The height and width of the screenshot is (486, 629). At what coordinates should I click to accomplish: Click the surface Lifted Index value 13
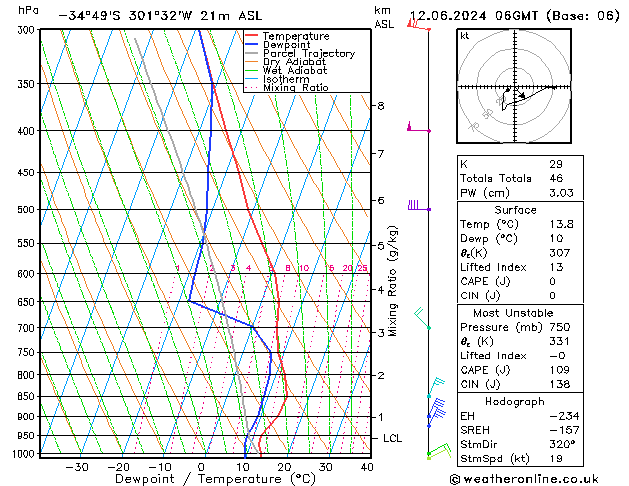click(556, 267)
